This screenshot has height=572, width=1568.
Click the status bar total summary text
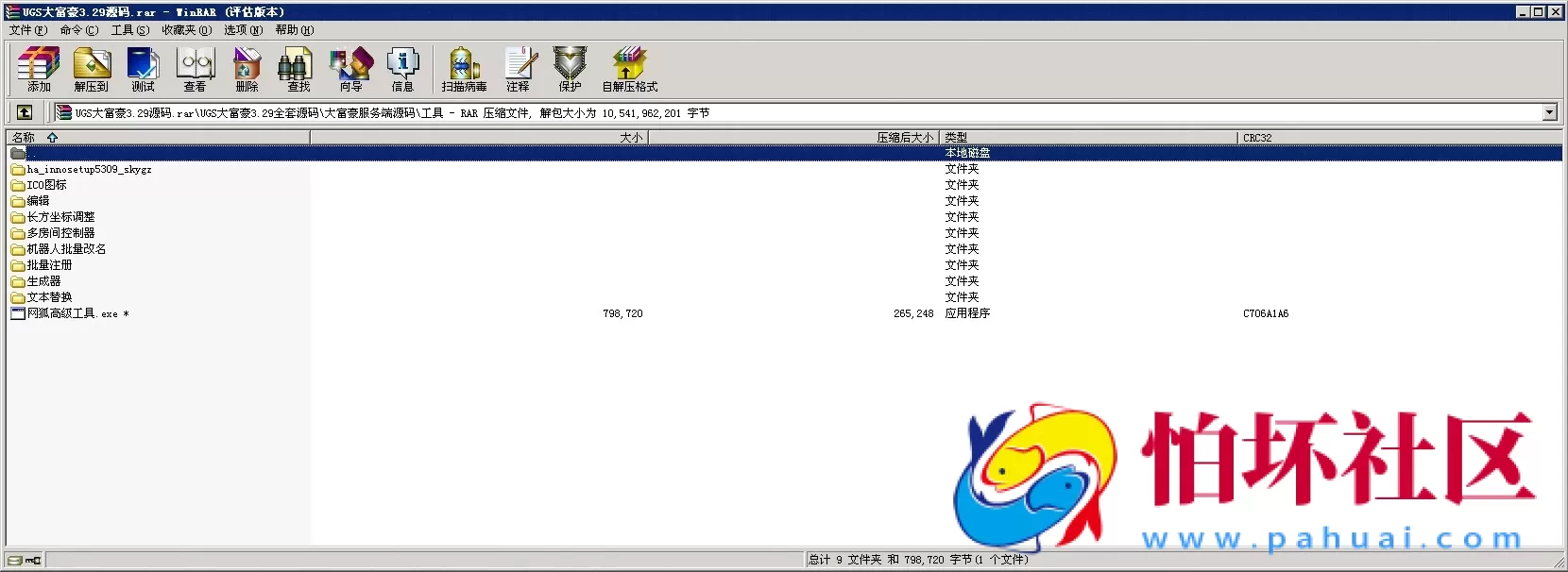(919, 560)
